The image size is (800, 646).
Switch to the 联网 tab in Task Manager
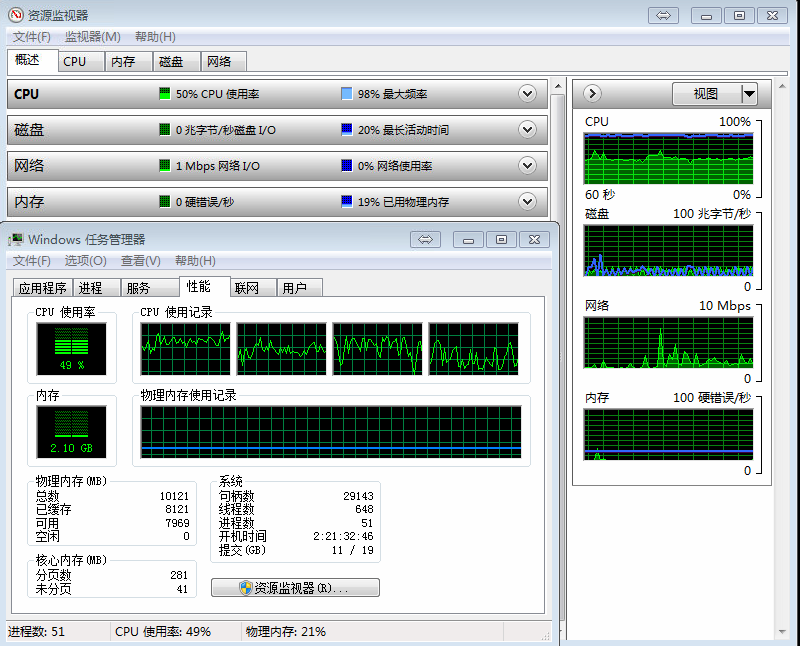[253, 288]
